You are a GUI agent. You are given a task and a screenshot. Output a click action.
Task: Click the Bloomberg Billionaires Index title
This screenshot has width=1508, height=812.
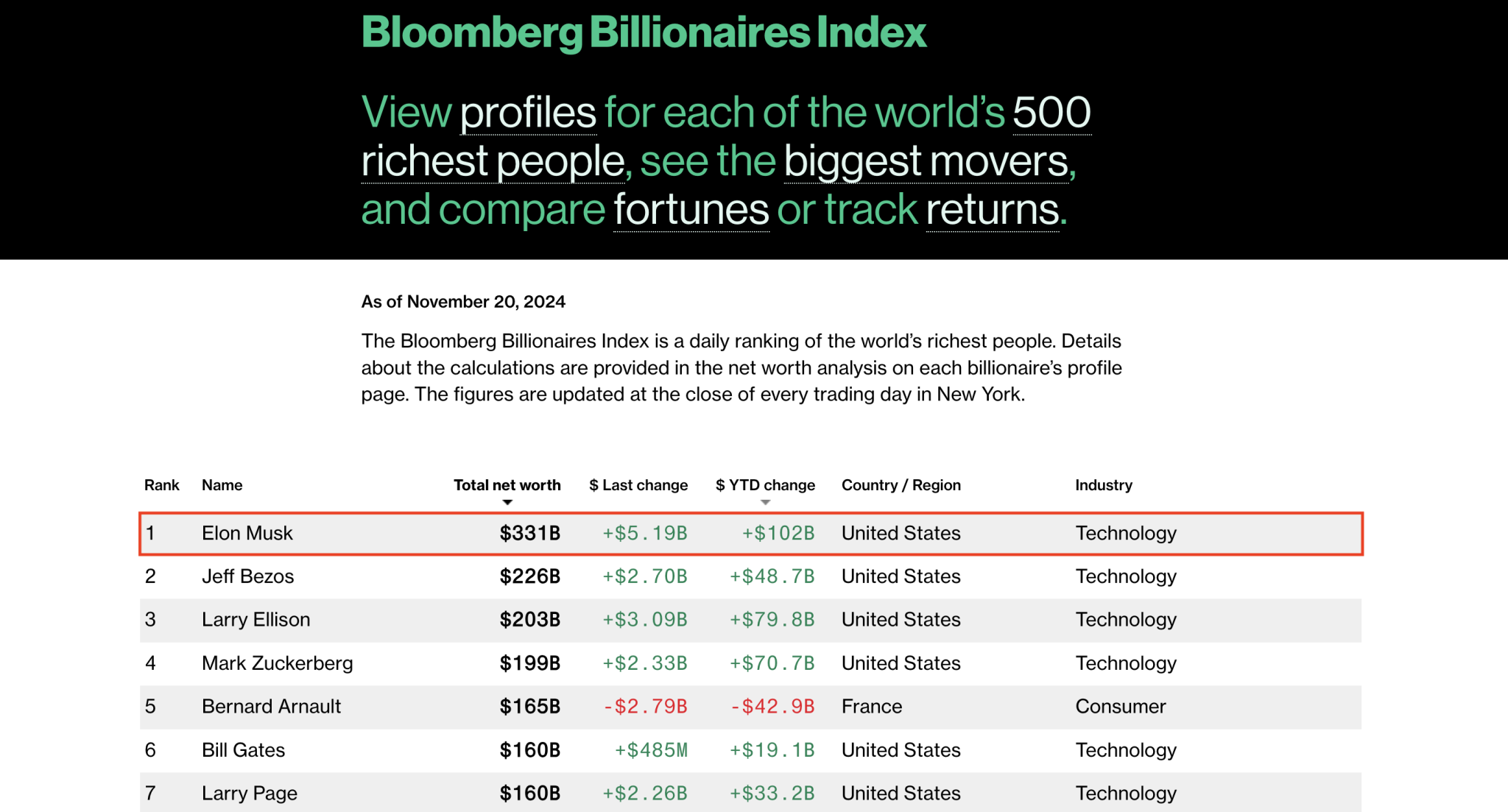click(x=644, y=33)
